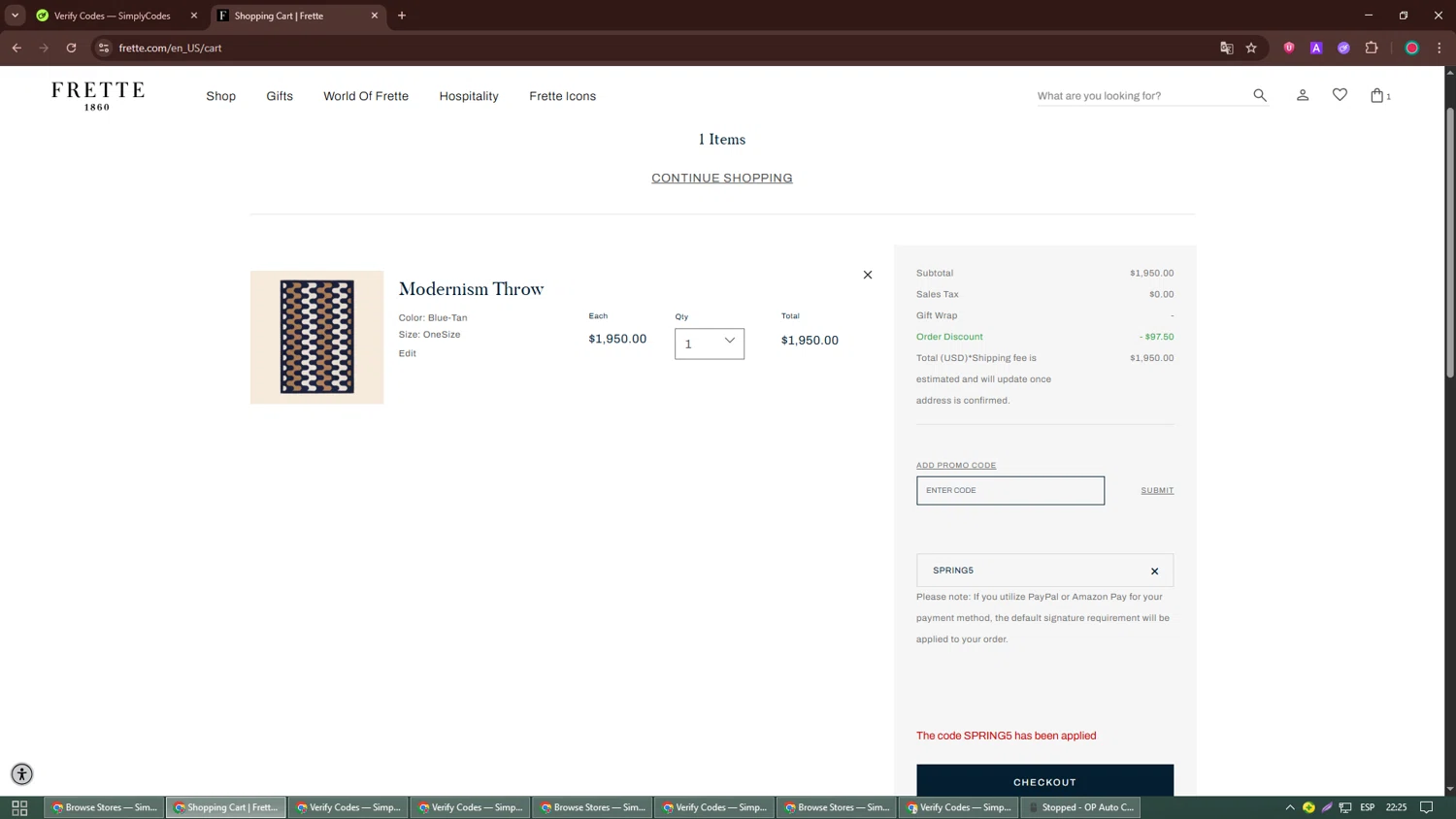This screenshot has height=819, width=1456.
Task: Open the shopping bag icon
Action: [x=1376, y=95]
